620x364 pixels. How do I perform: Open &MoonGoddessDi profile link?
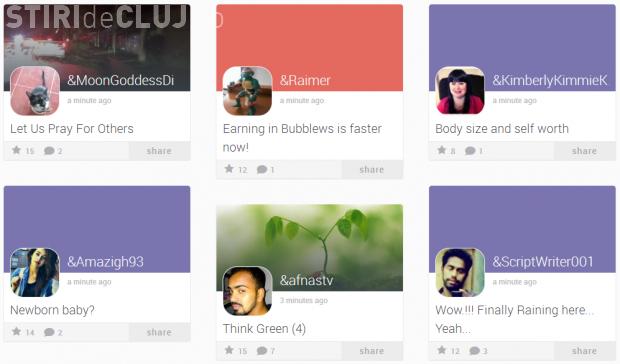click(121, 80)
